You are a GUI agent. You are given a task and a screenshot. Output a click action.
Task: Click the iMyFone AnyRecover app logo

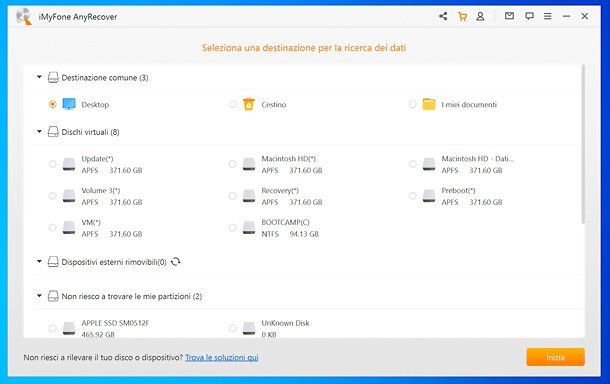click(24, 16)
